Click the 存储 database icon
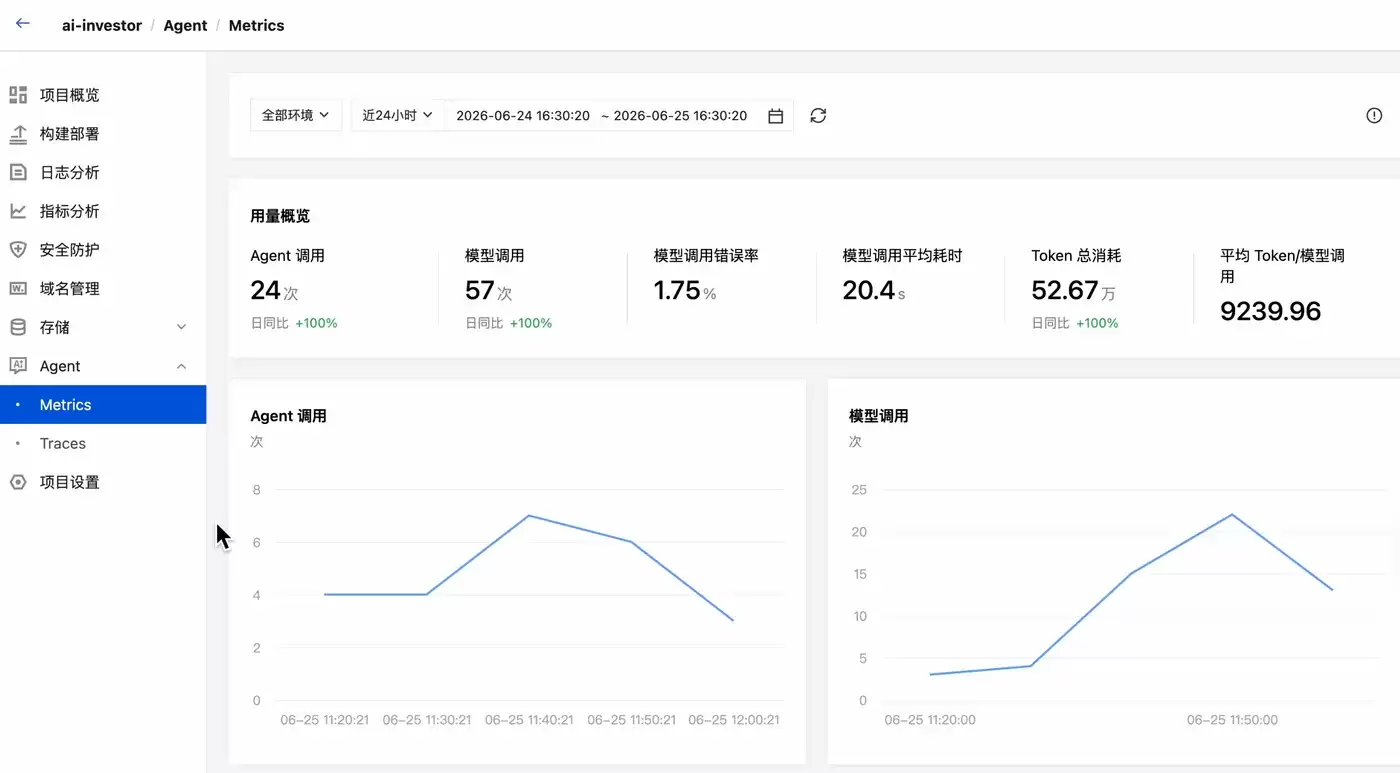The width and height of the screenshot is (1400, 773). [18, 327]
